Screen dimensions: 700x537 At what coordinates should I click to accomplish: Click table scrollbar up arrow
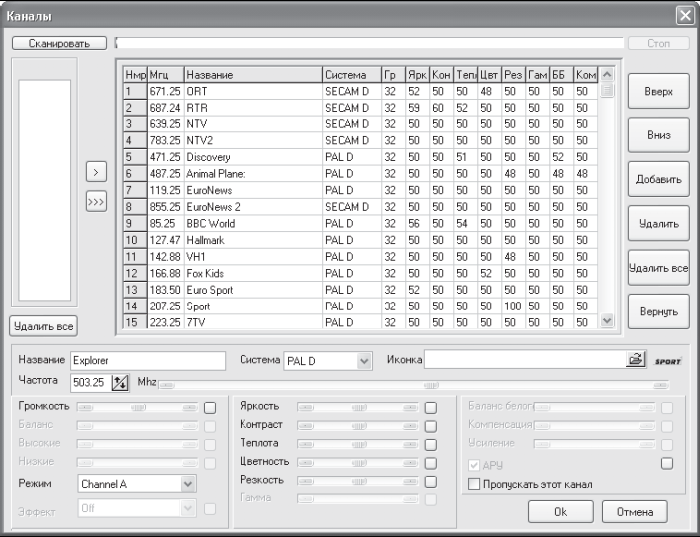point(607,75)
